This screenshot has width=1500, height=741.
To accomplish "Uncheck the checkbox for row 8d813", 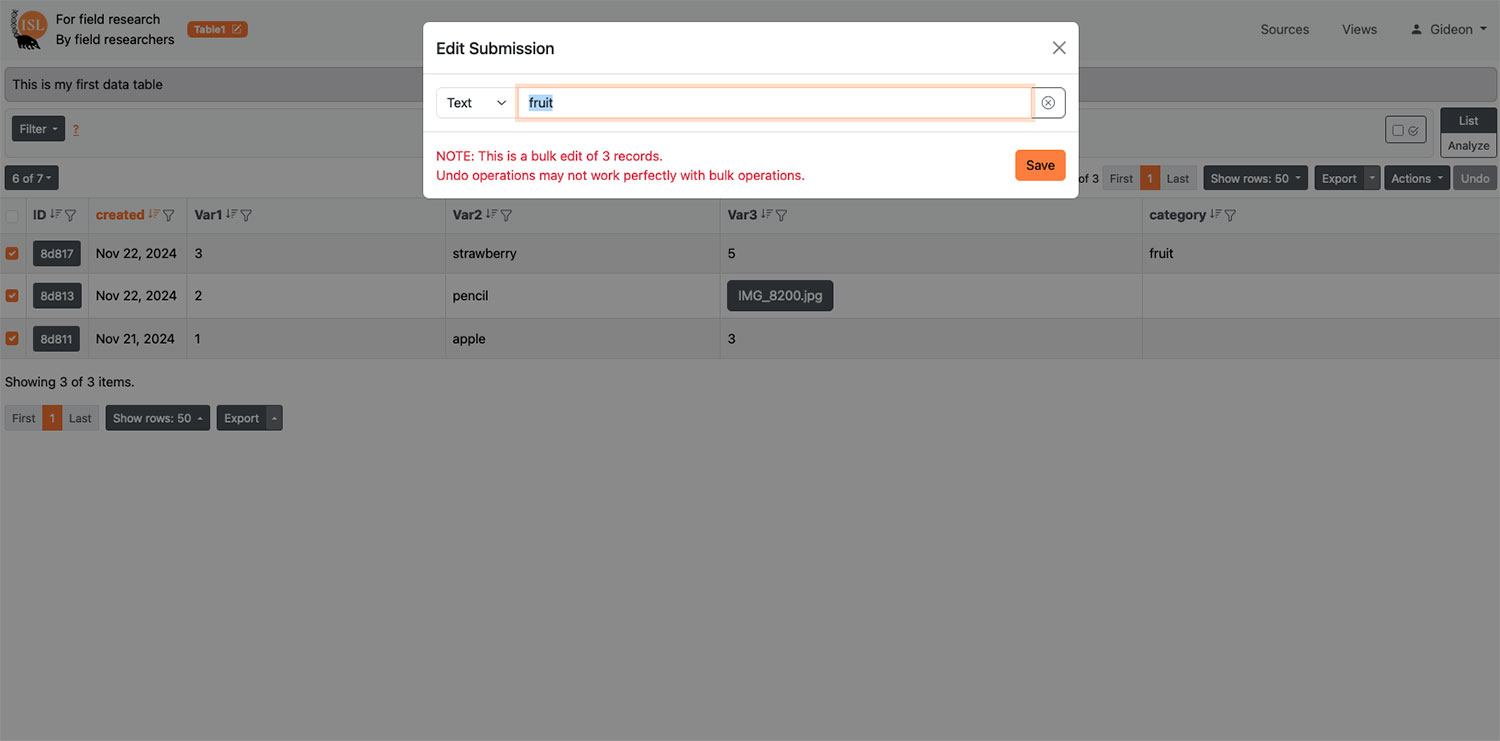I will [x=12, y=296].
